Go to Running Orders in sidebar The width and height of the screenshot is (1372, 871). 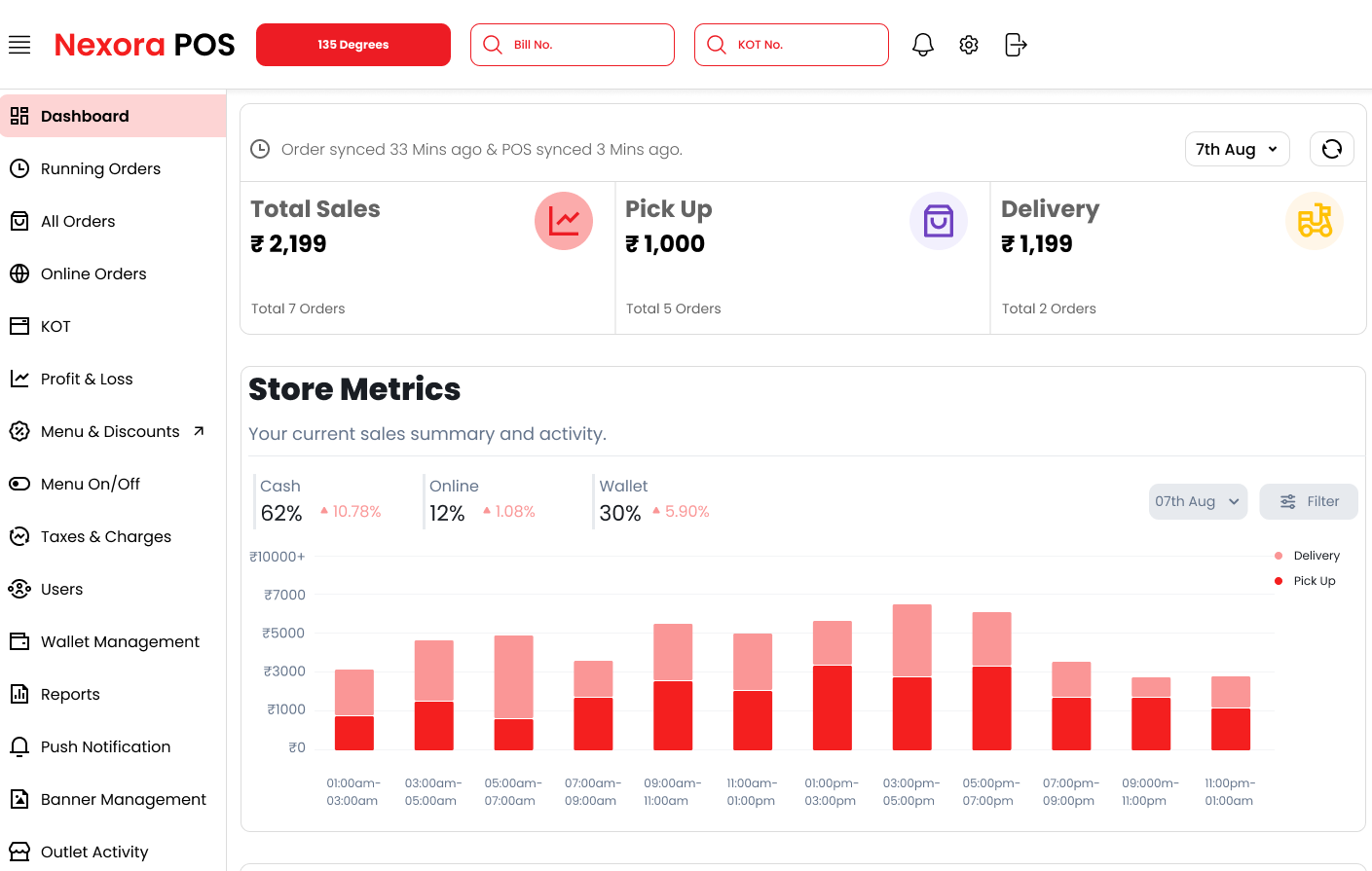[100, 168]
